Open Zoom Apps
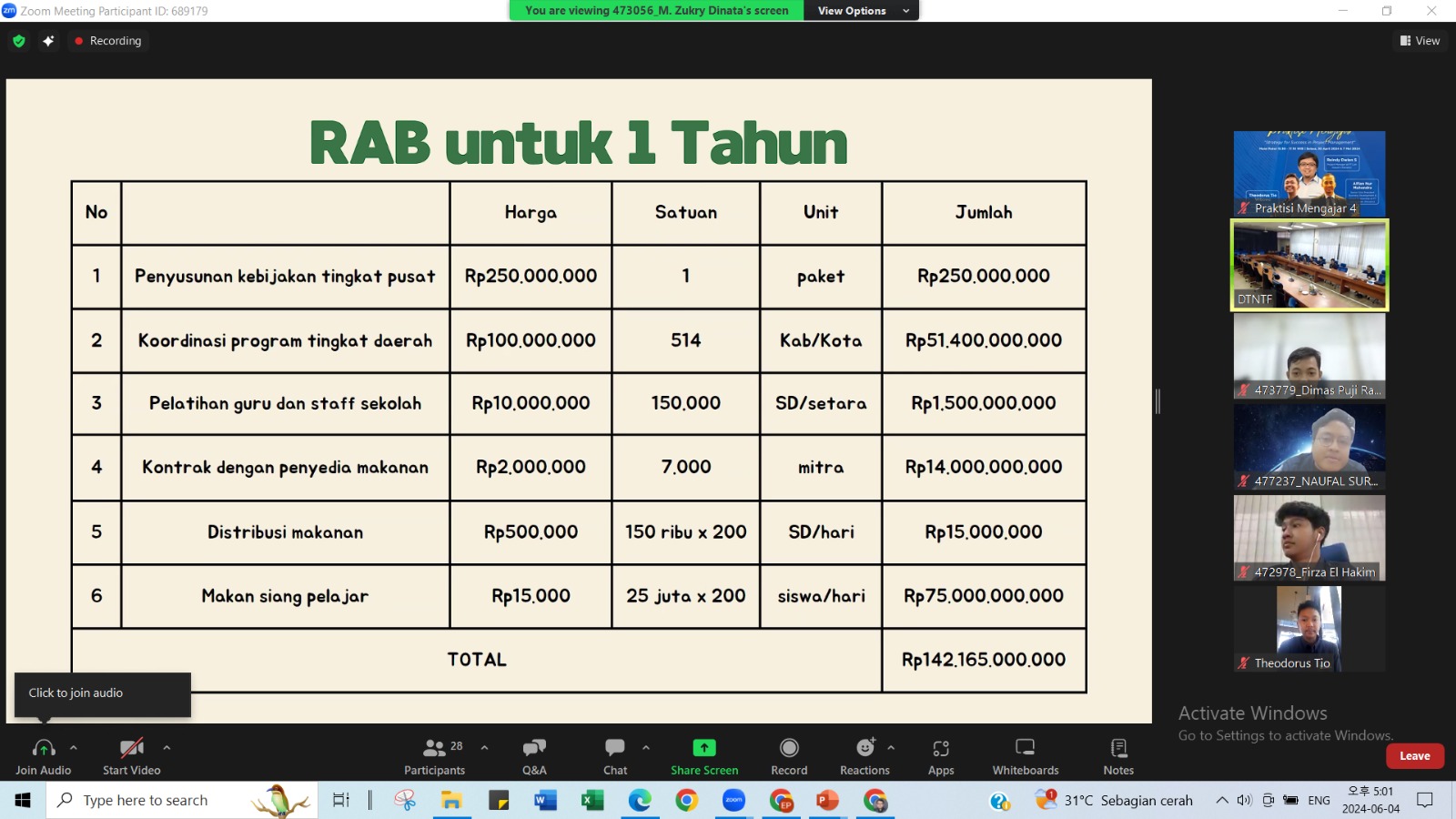1456x819 pixels. [941, 755]
